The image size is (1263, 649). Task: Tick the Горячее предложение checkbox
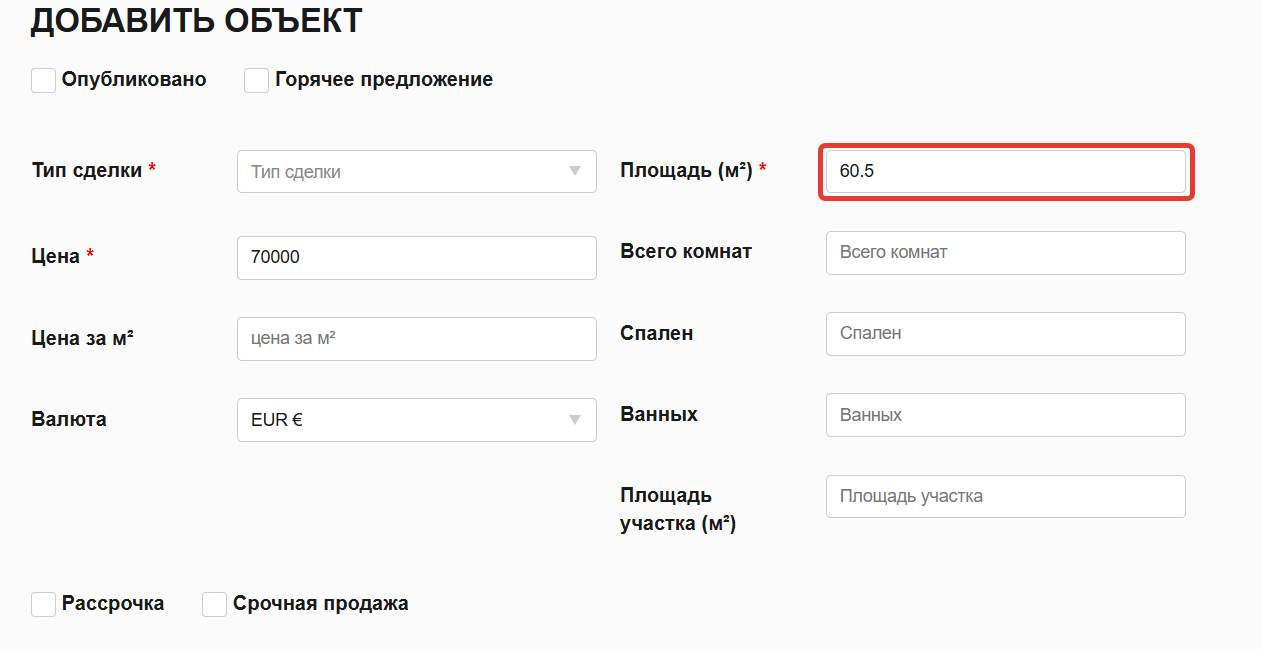(x=257, y=80)
